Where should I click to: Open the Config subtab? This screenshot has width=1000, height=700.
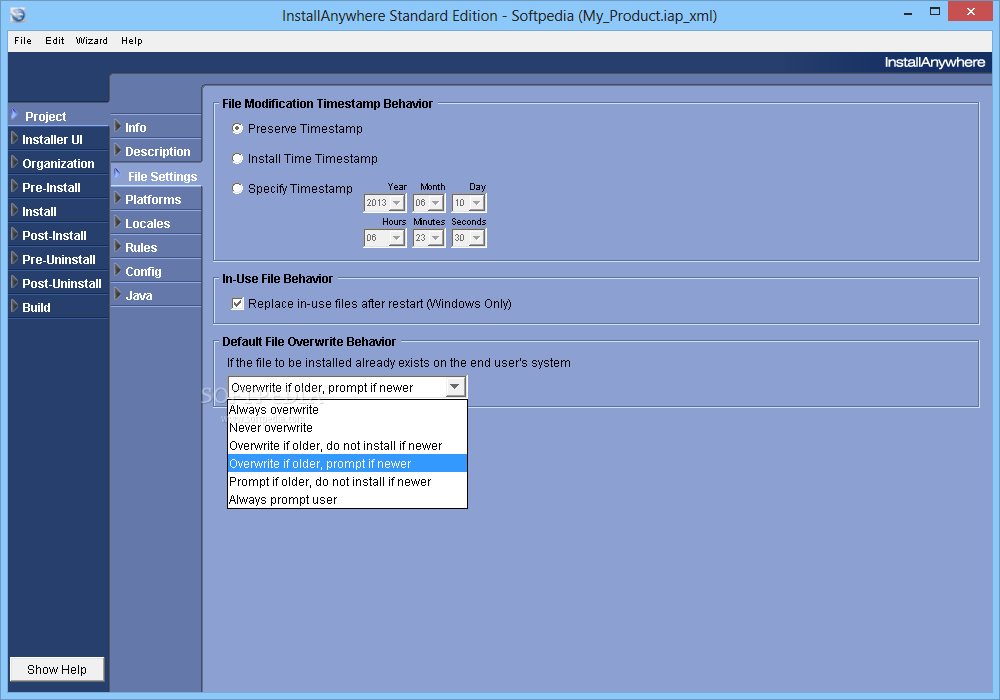point(156,272)
